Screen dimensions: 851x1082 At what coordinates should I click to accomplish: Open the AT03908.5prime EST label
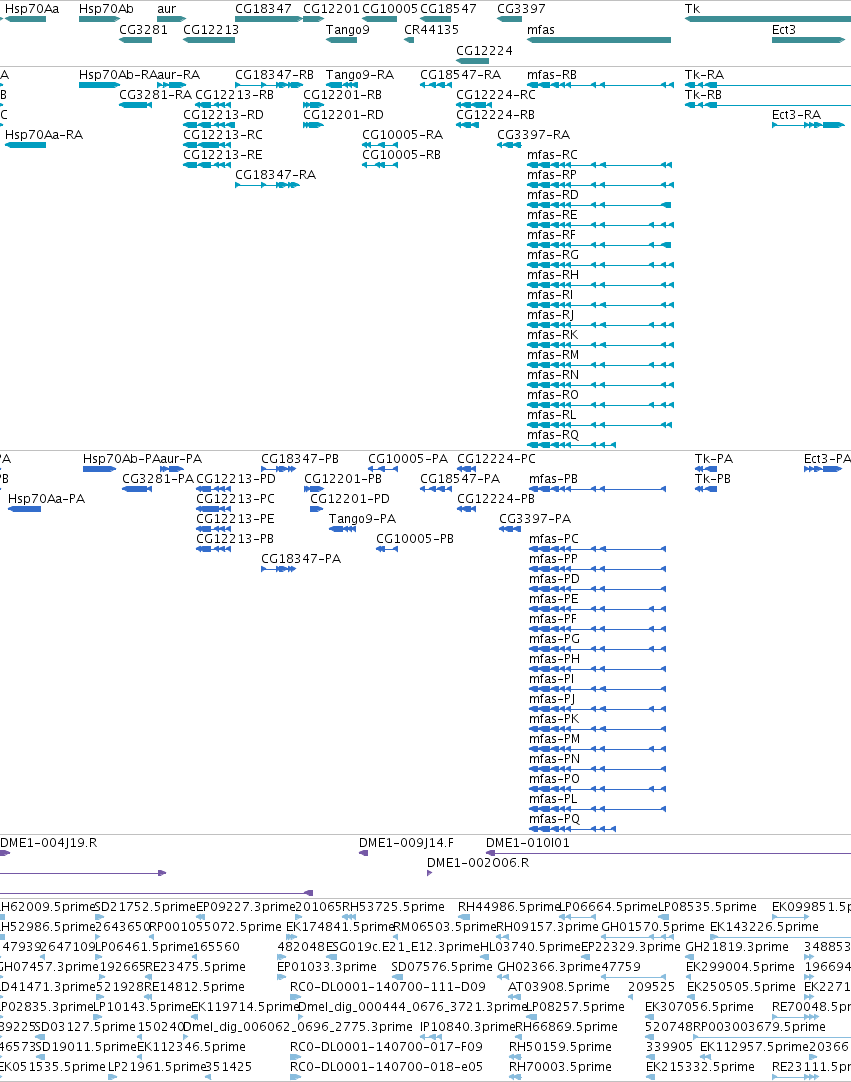(x=558, y=987)
